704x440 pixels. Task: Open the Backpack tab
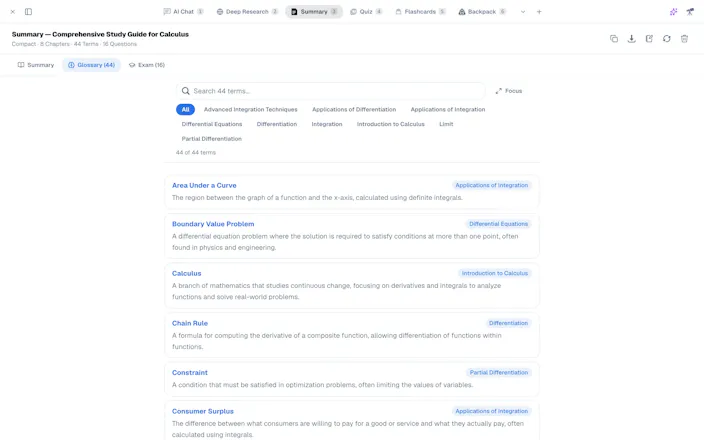(482, 12)
